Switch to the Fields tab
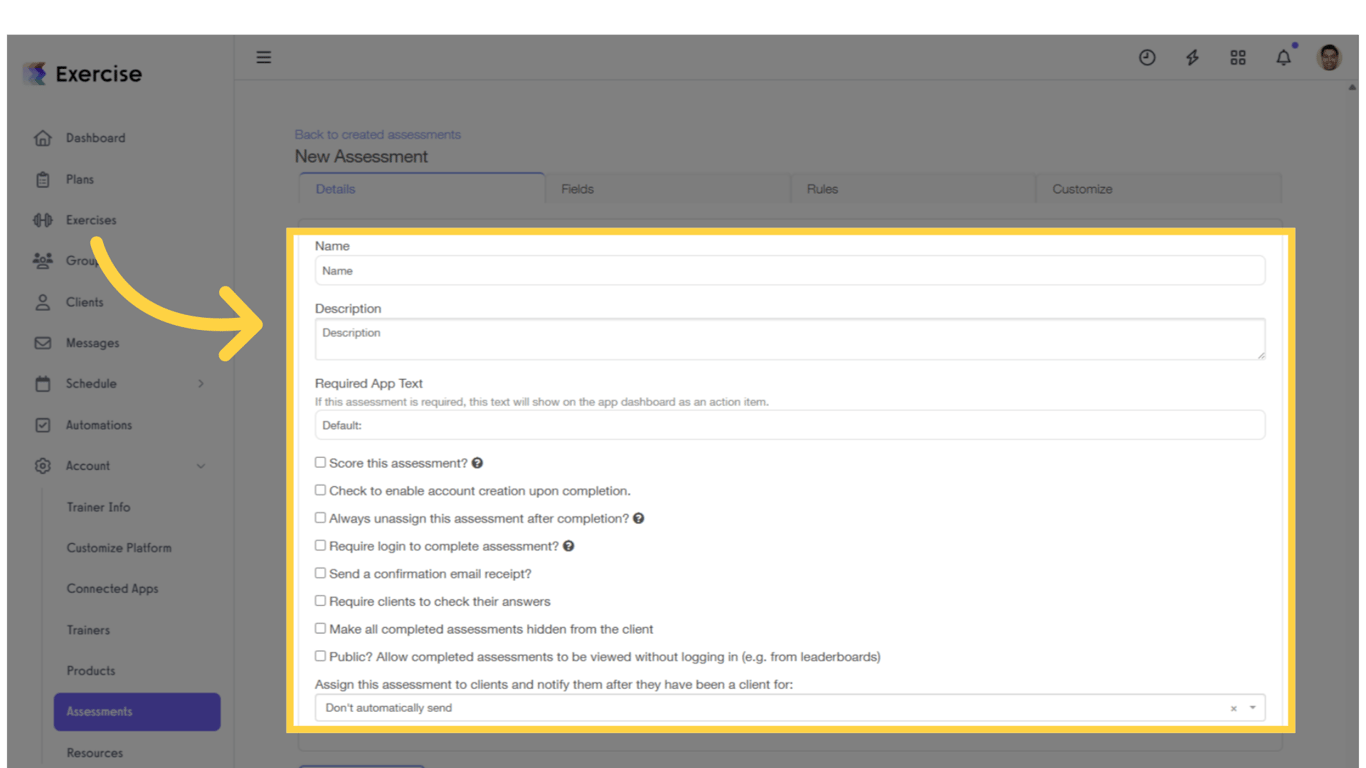The height and width of the screenshot is (768, 1366). click(x=577, y=188)
